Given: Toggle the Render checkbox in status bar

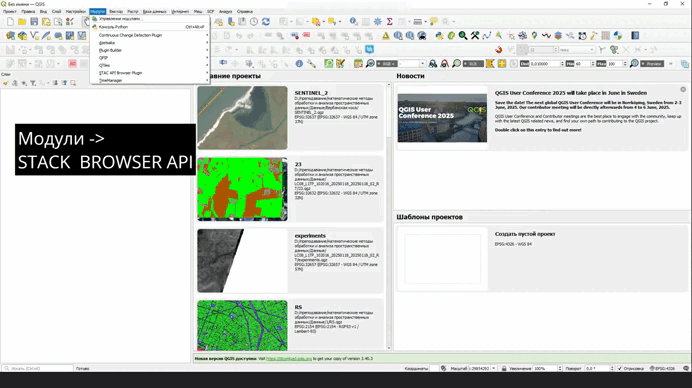Looking at the screenshot, I should coord(620,368).
